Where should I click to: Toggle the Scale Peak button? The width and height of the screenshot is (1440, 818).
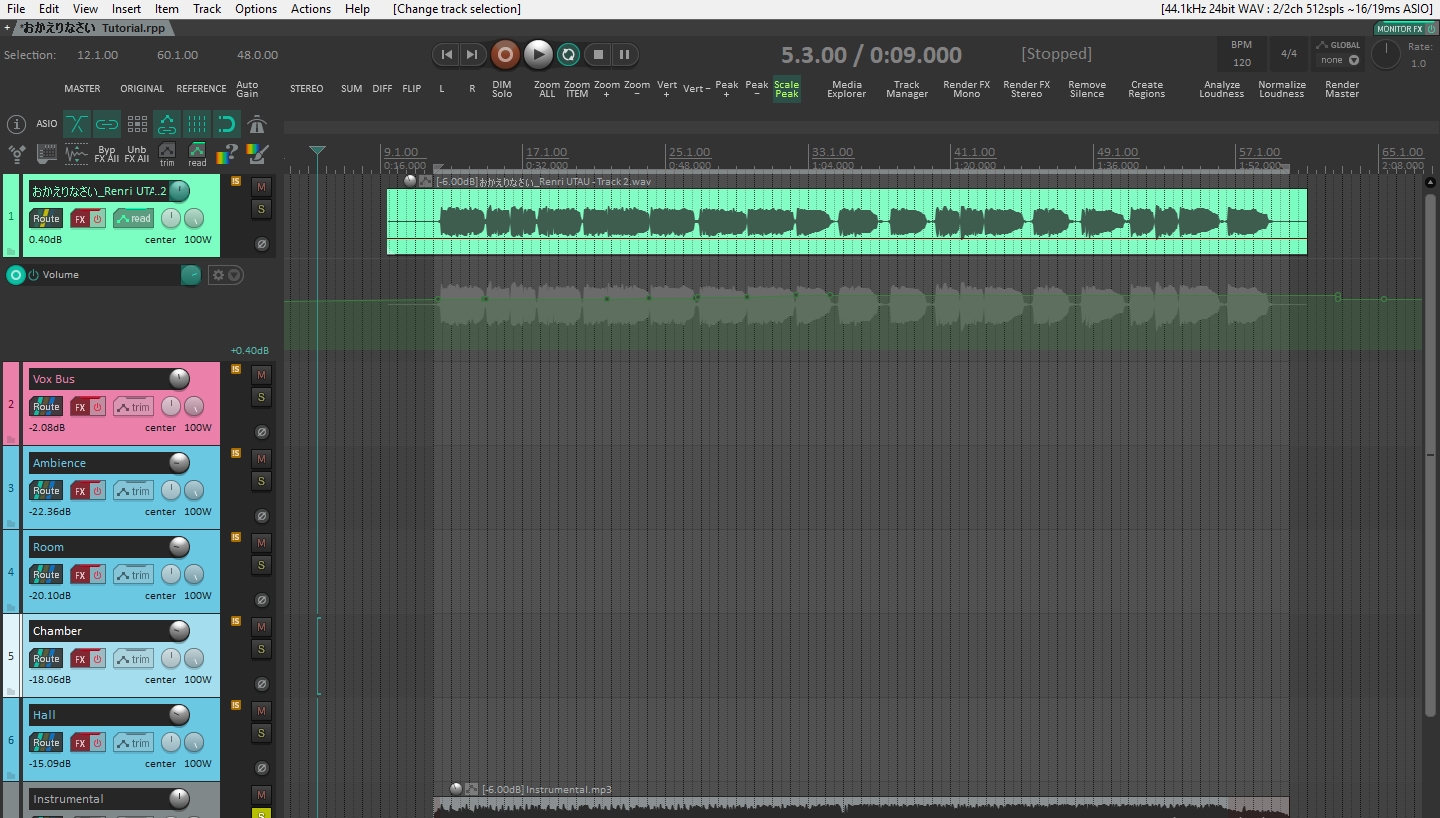787,89
